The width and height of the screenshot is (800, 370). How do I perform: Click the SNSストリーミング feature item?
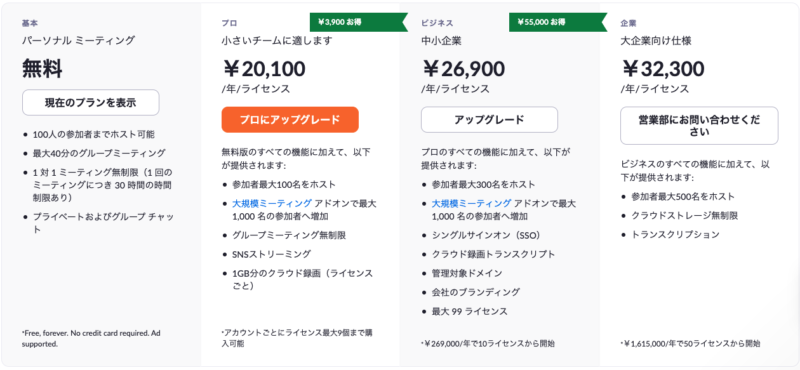point(271,254)
